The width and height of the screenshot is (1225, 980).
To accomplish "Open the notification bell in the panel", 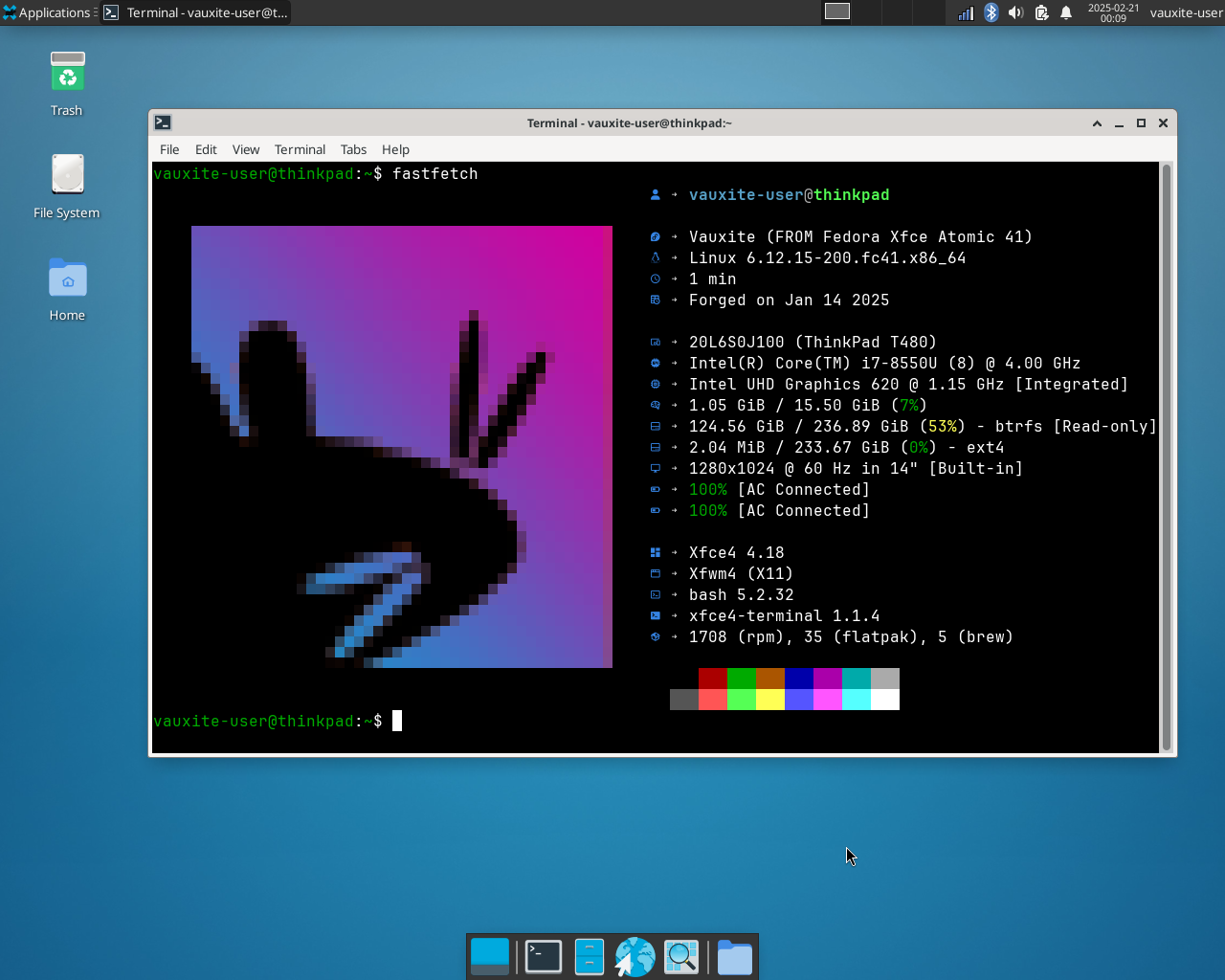I will (x=1066, y=12).
